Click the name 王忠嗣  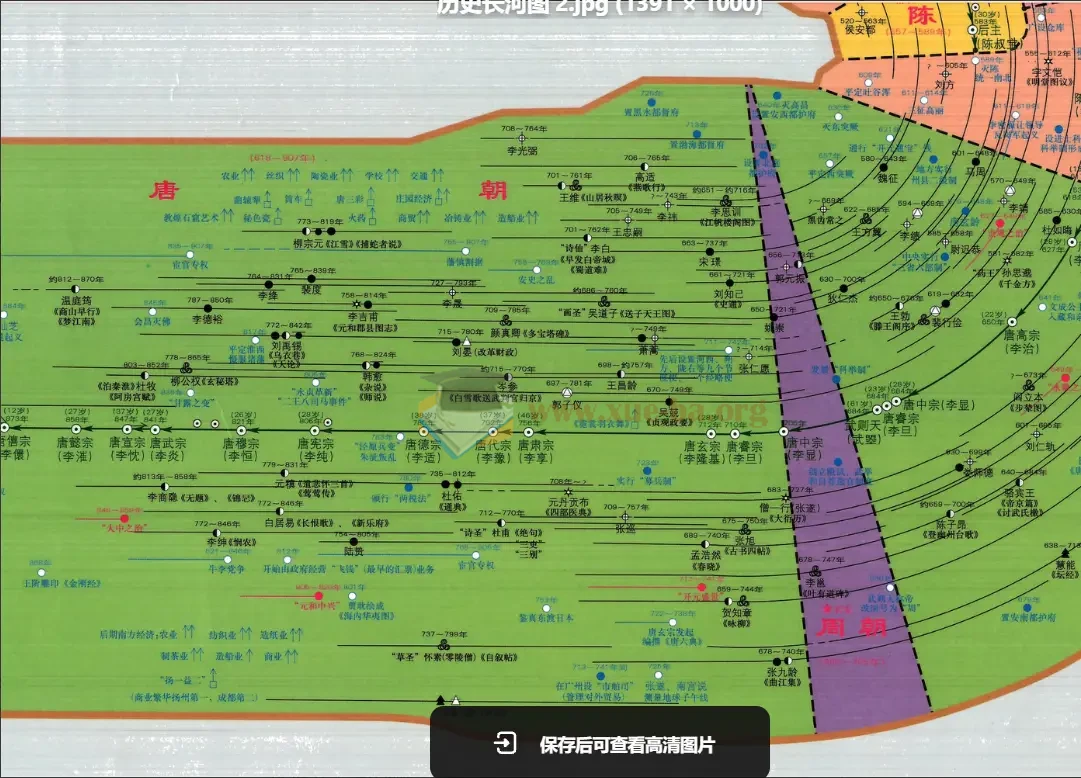tap(627, 232)
